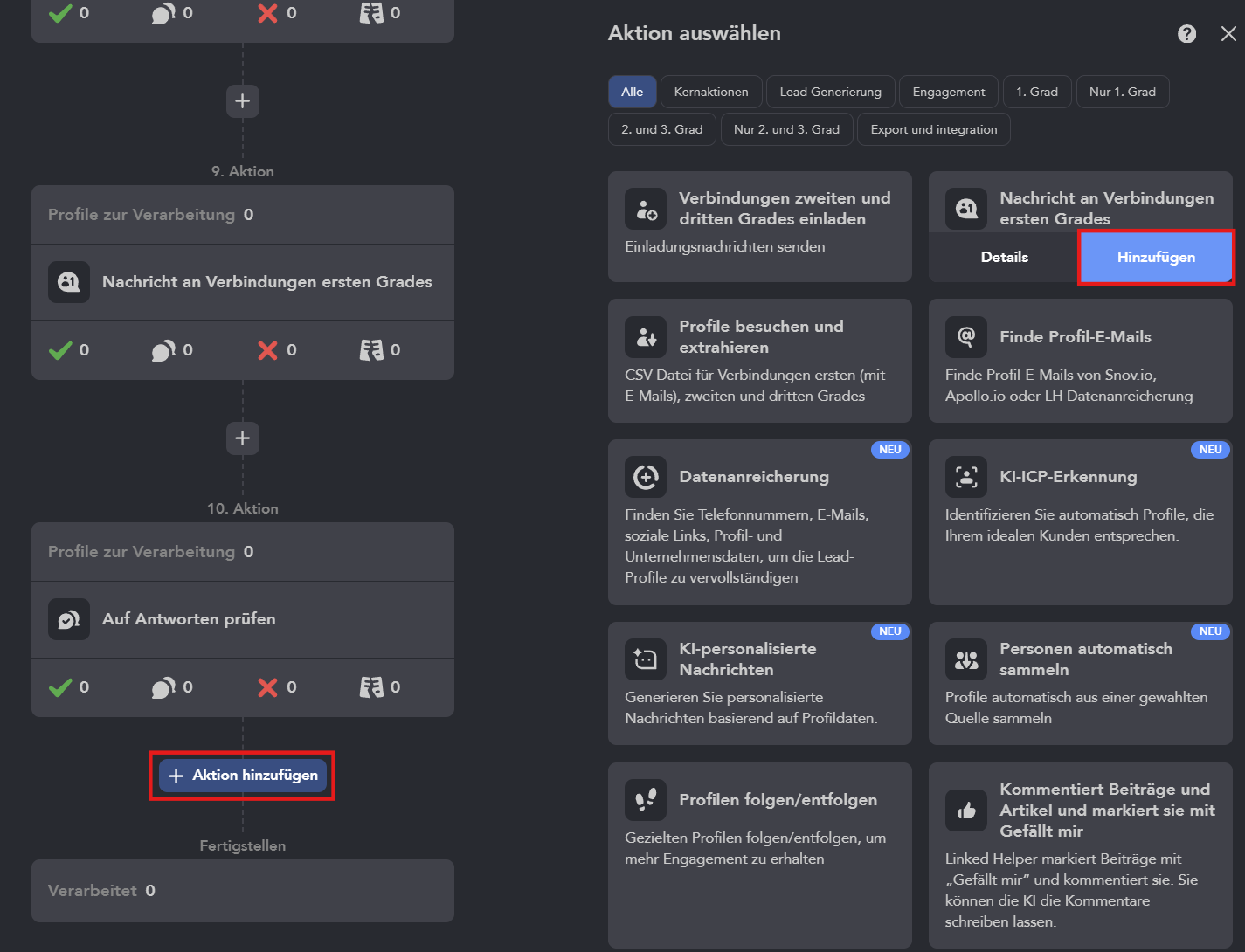The height and width of the screenshot is (952, 1245).
Task: Click Profile besuchen und extrahieren icon
Action: (x=646, y=337)
